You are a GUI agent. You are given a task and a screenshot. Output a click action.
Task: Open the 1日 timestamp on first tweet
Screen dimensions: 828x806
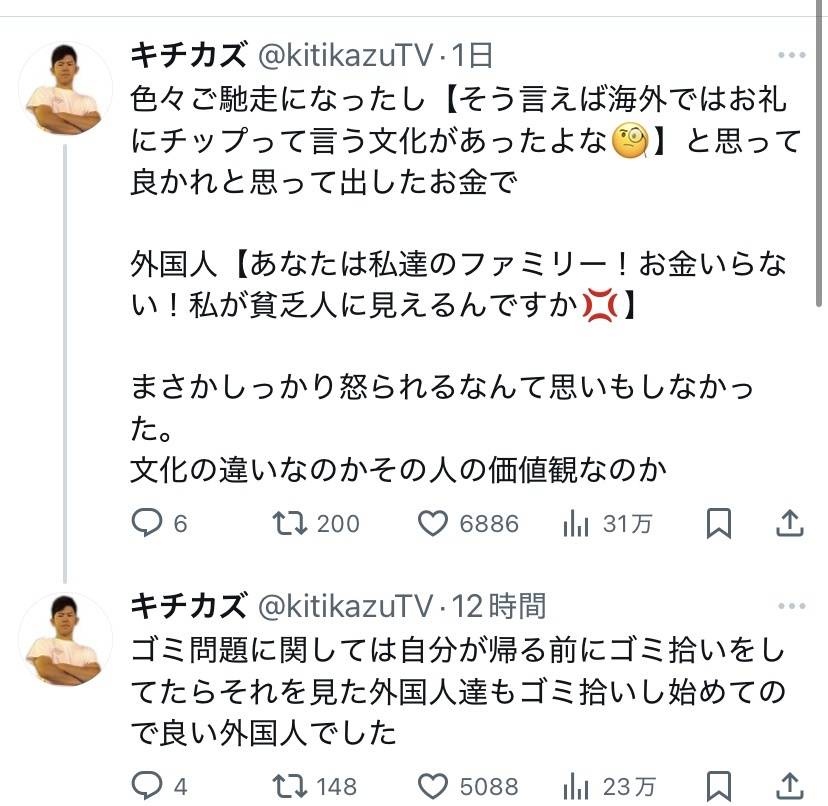tap(471, 55)
